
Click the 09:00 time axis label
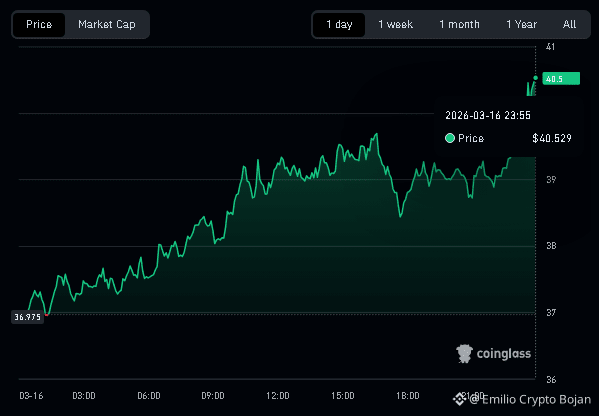(x=213, y=396)
